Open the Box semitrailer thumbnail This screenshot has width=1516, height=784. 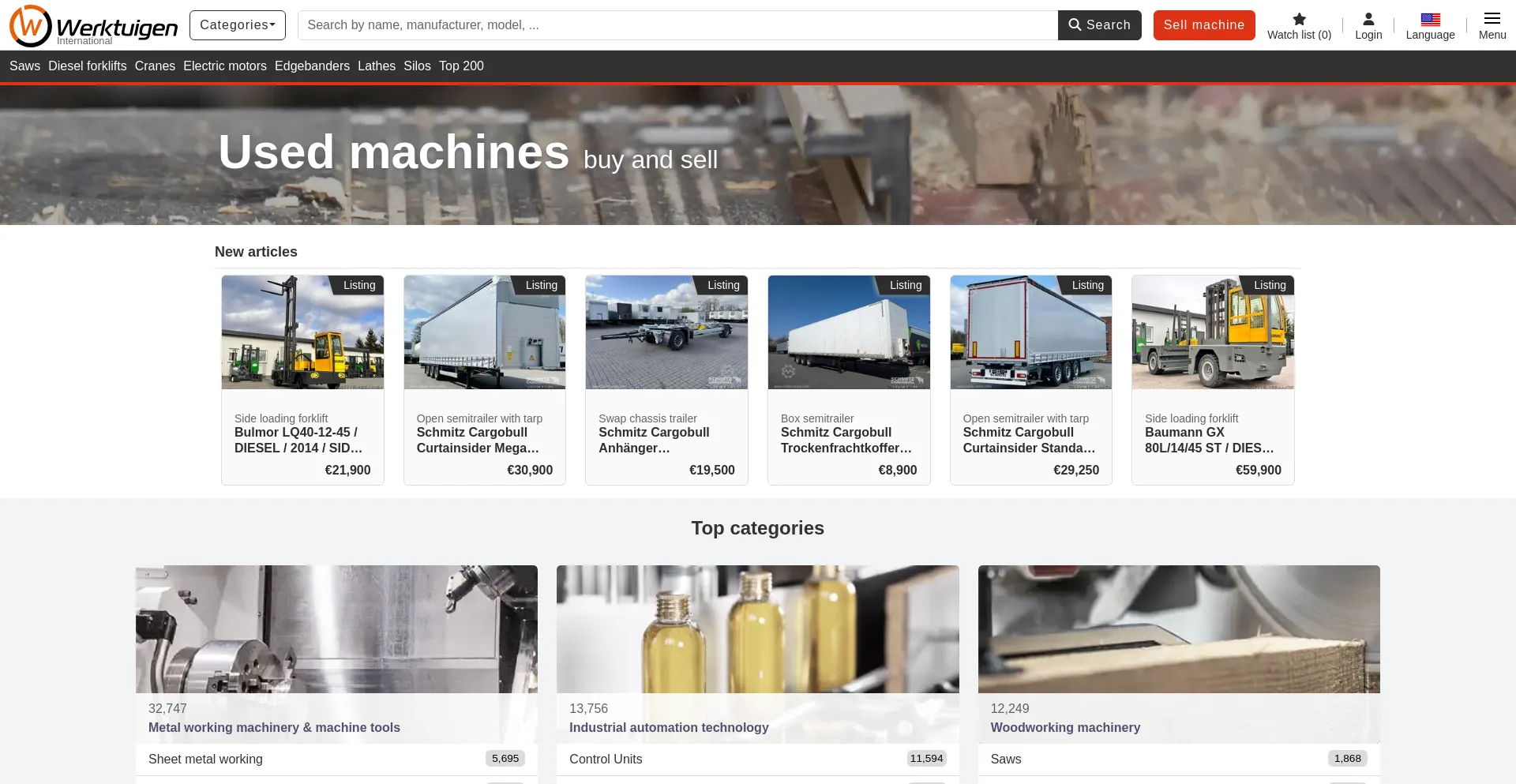(x=849, y=332)
